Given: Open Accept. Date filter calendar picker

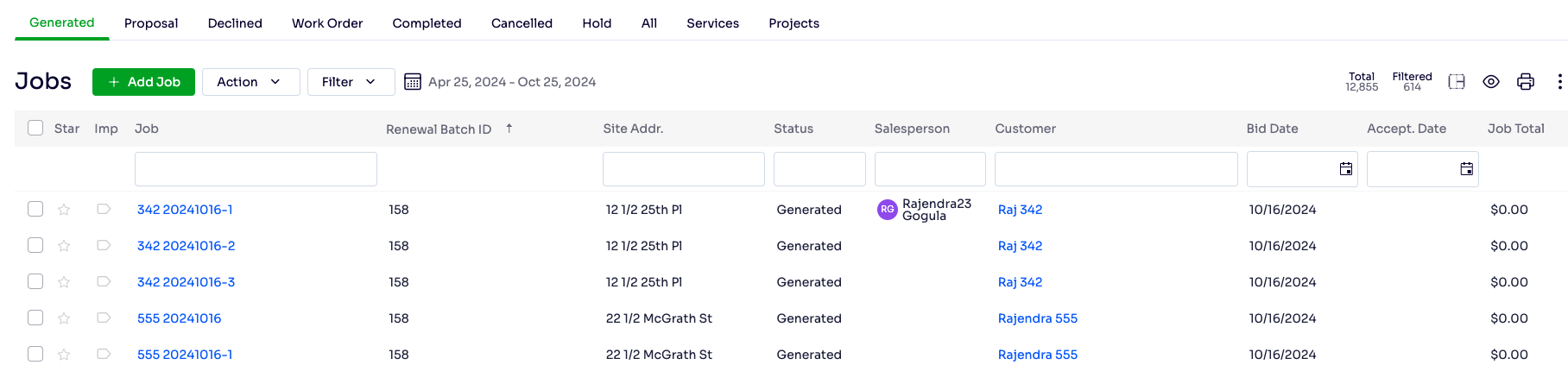Looking at the screenshot, I should pyautogui.click(x=1466, y=169).
